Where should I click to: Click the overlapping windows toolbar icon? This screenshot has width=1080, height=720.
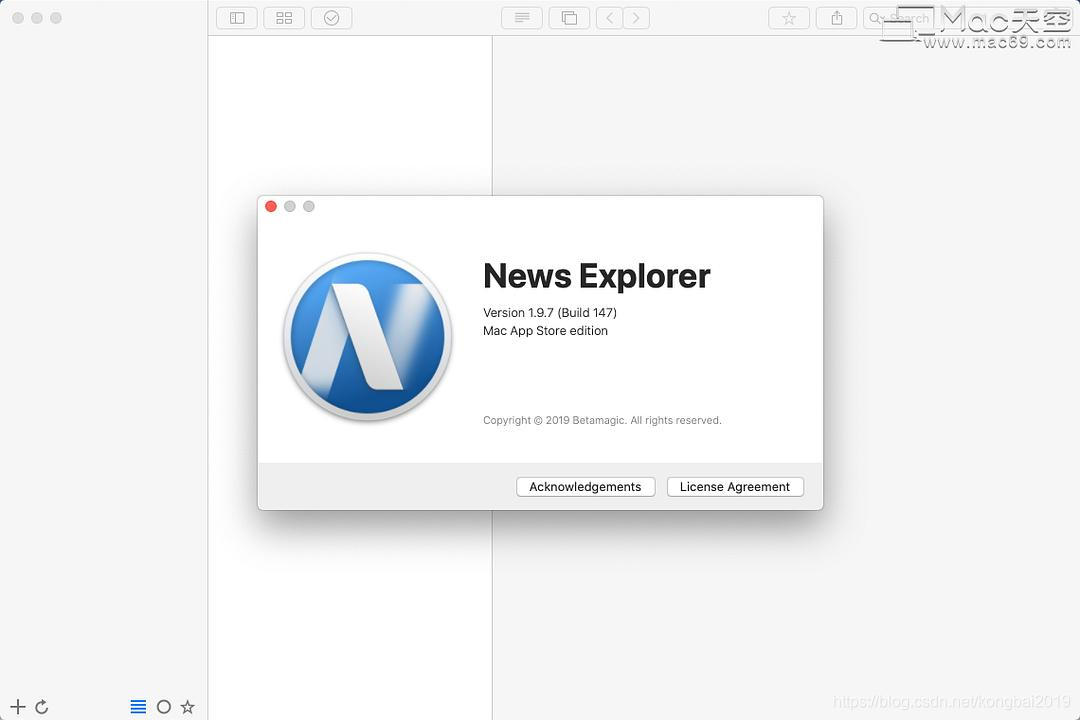(570, 18)
